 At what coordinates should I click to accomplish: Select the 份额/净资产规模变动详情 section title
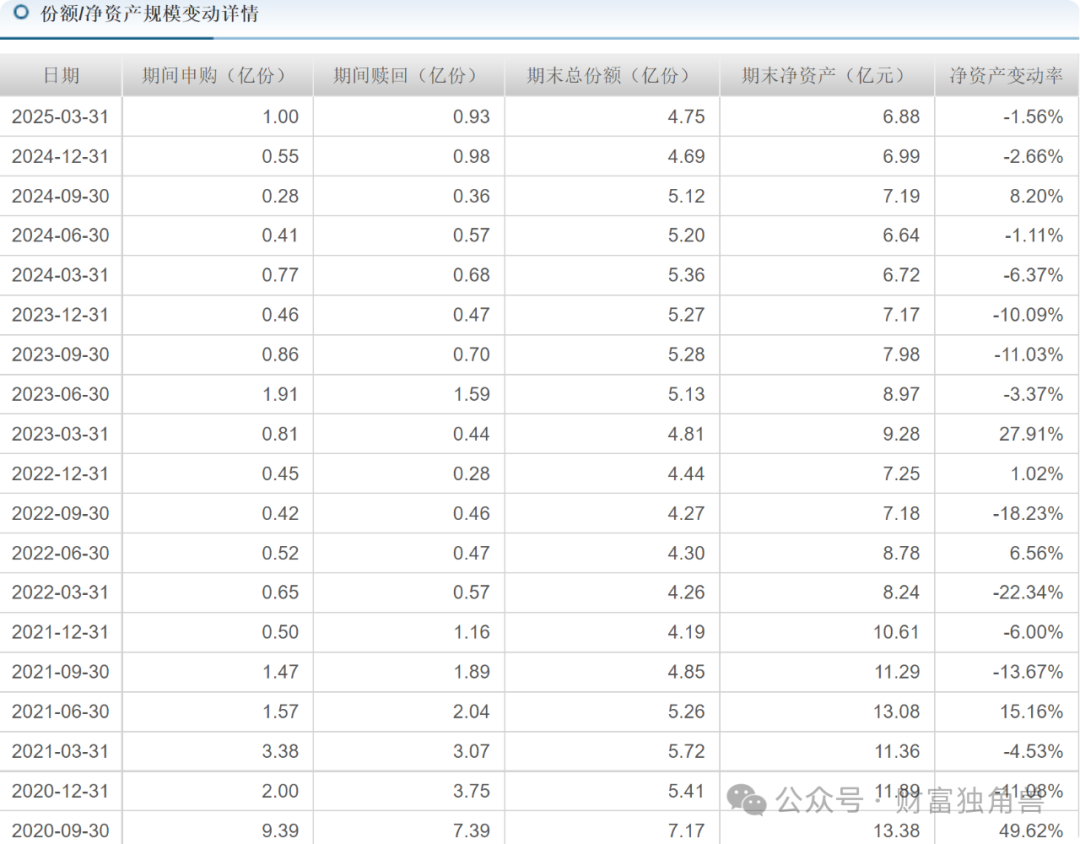[x=149, y=13]
